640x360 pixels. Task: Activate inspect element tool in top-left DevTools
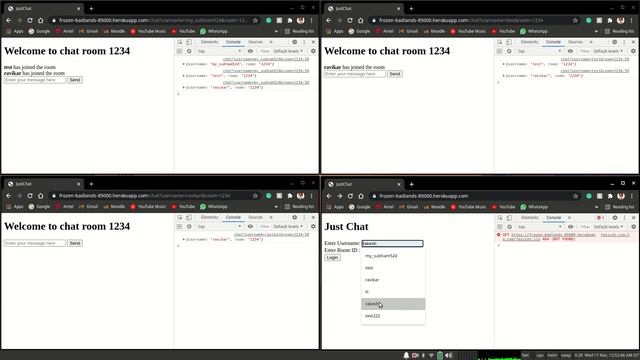[x=180, y=42]
